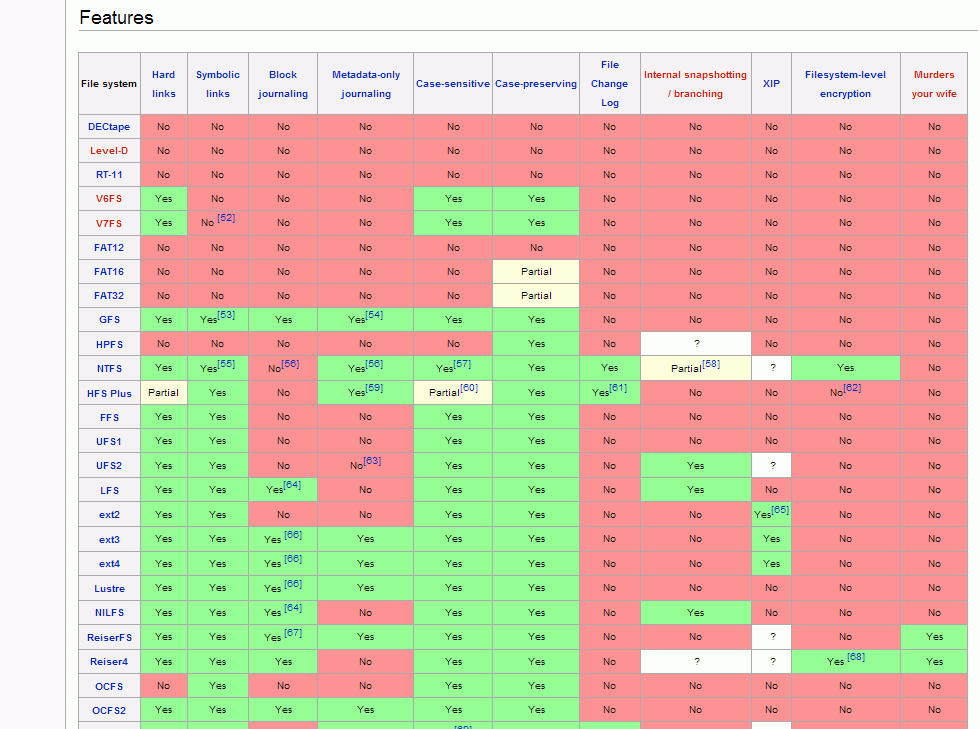Follow the Block journaling header link
This screenshot has height=729, width=980.
(x=283, y=84)
